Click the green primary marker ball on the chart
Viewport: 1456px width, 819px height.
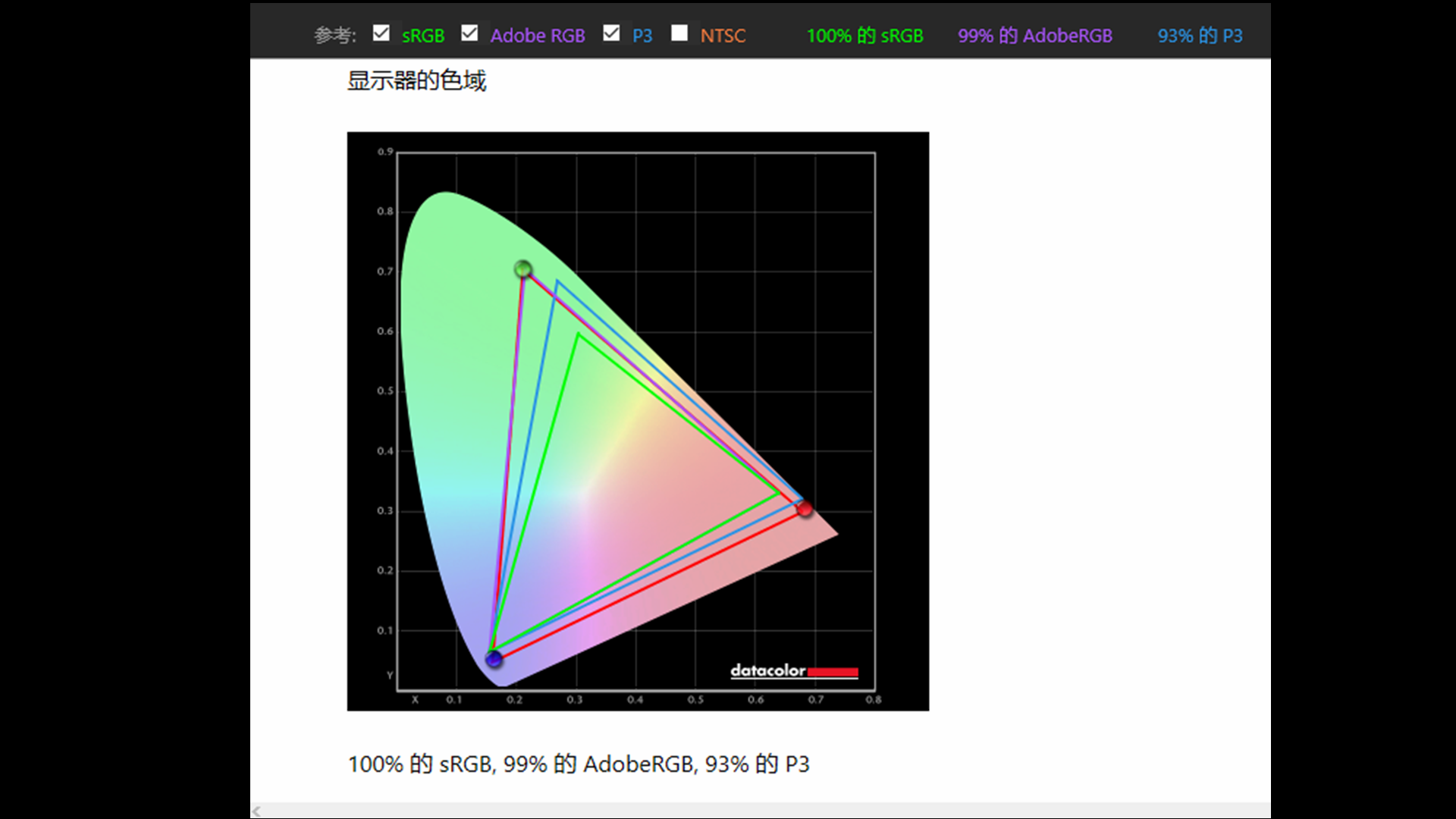522,269
